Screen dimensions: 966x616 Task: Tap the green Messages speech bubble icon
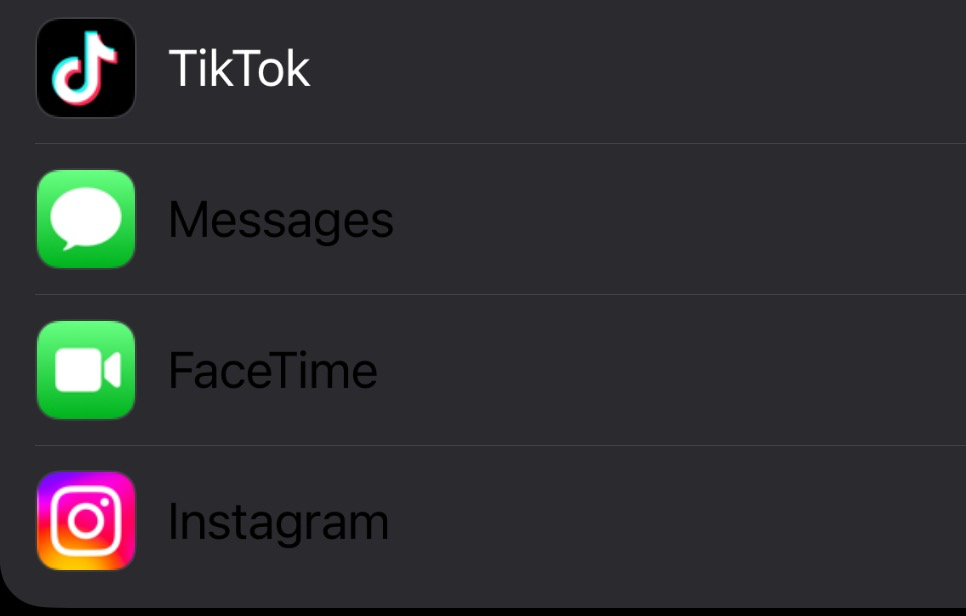click(86, 219)
